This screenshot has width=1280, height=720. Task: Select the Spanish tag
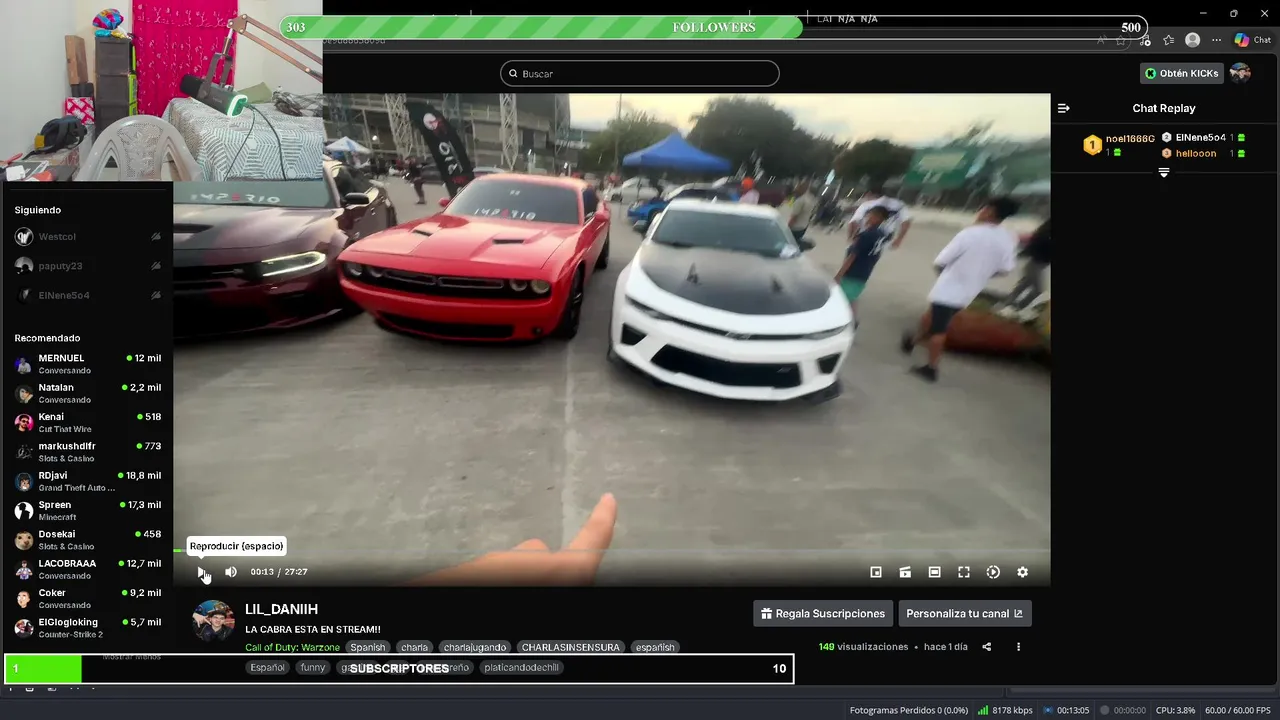[x=368, y=647]
